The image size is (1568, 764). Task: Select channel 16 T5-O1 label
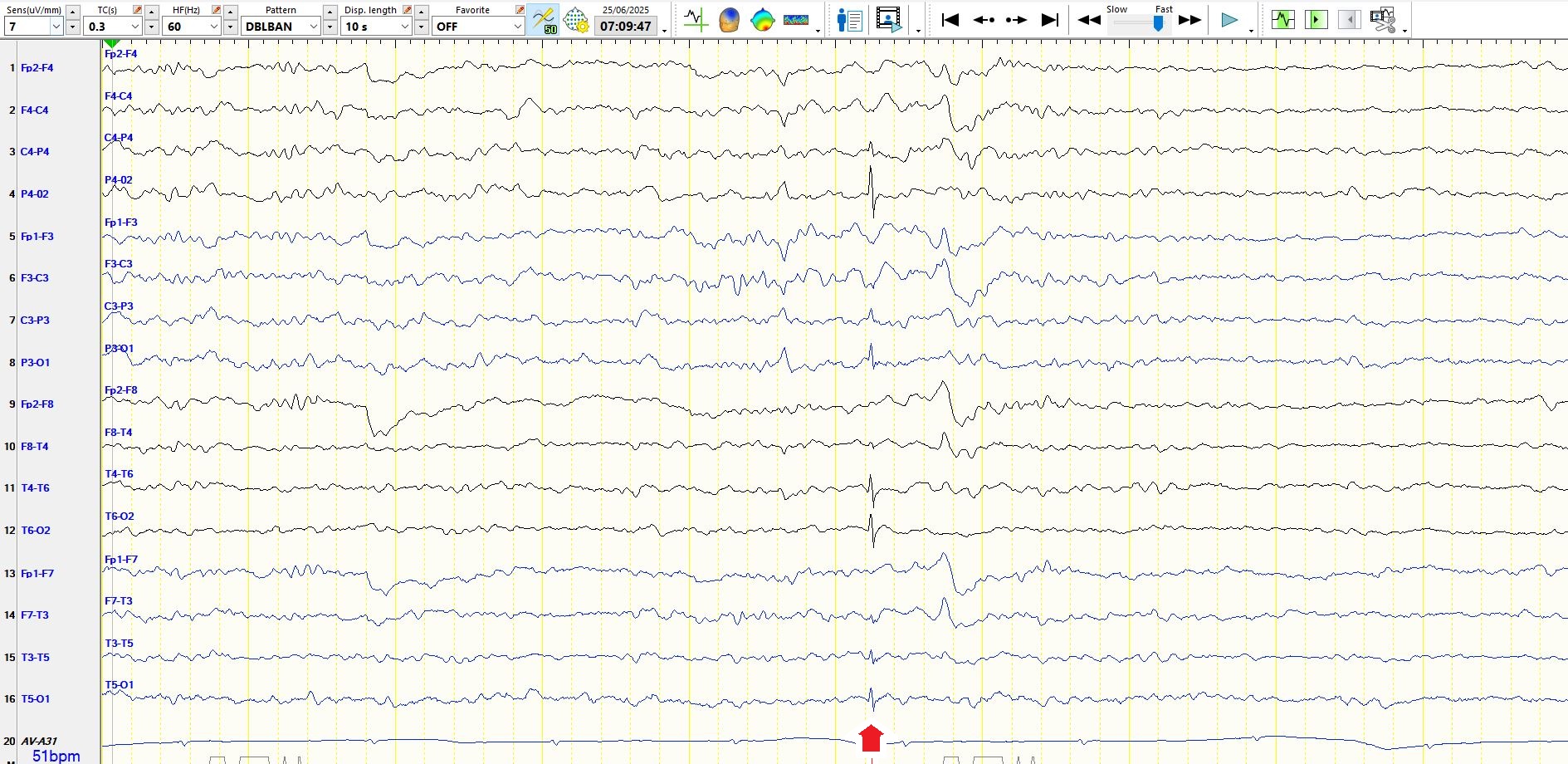[35, 699]
